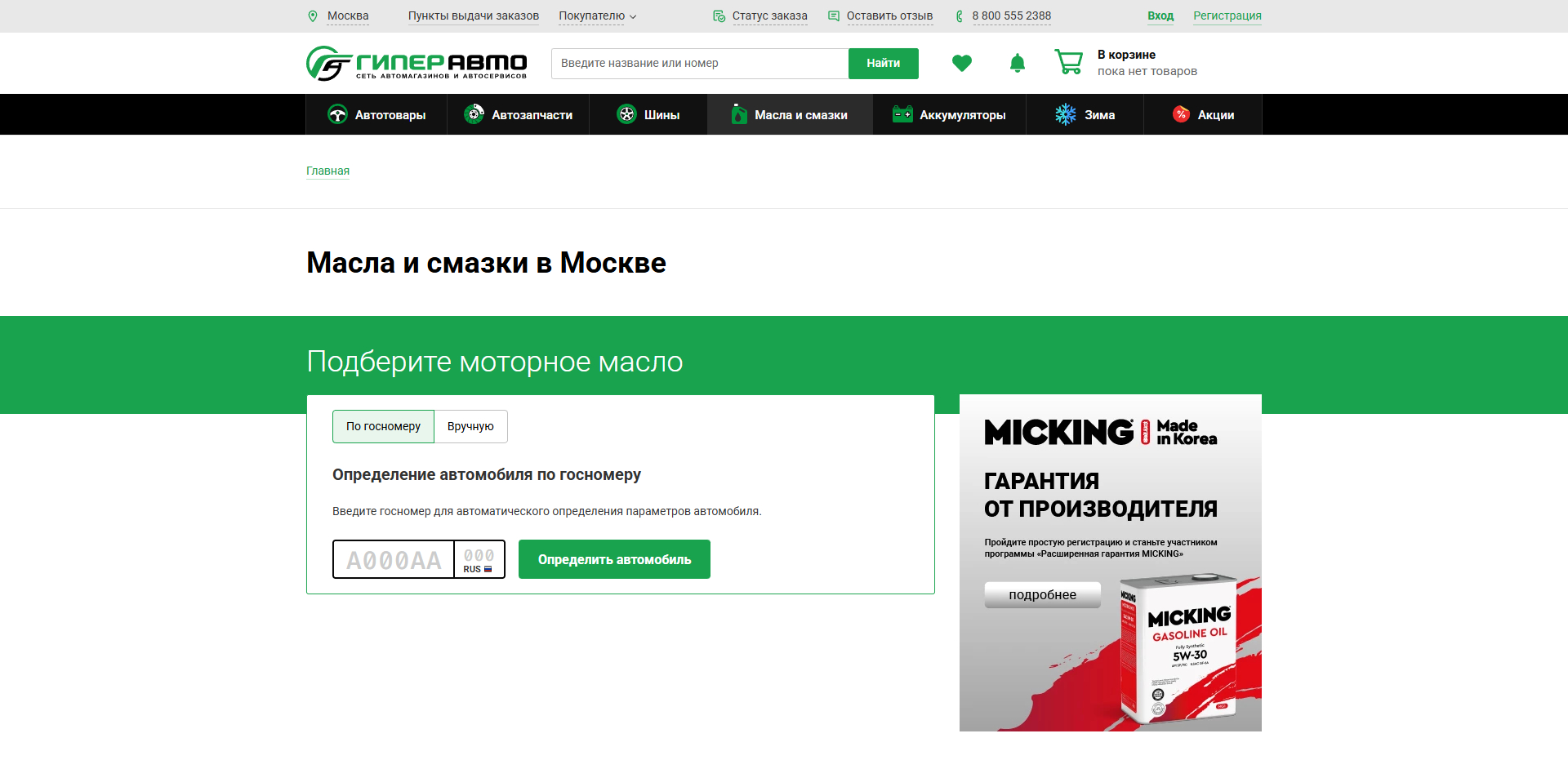Image resolution: width=1568 pixels, height=778 pixels.
Task: Open the shopping cart icon
Action: click(x=1067, y=62)
